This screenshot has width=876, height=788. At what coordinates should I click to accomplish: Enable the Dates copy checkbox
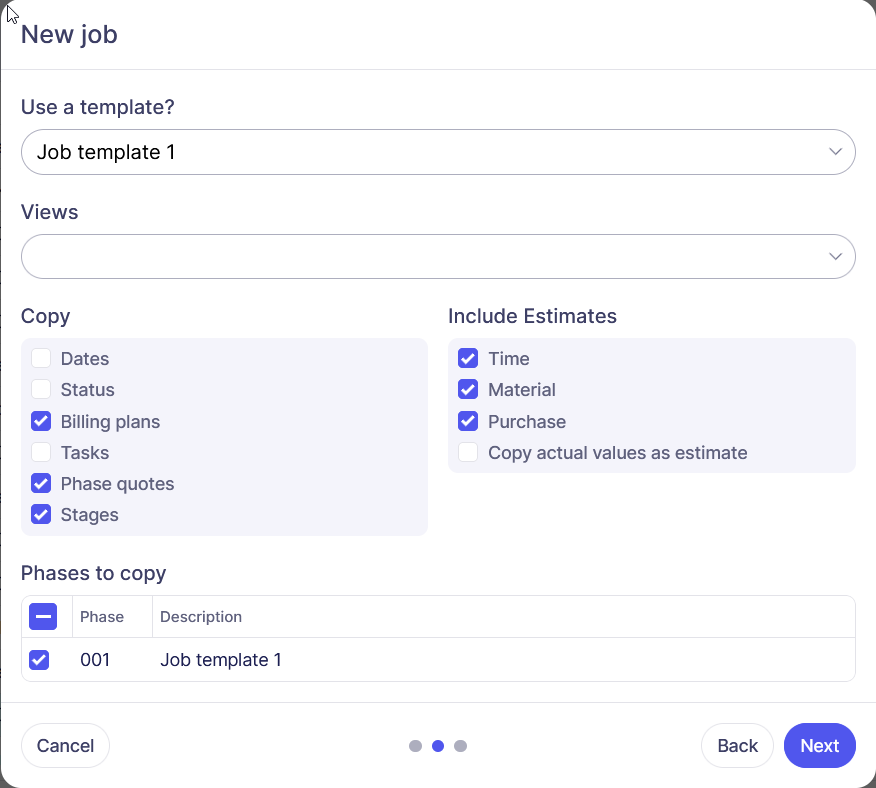(x=41, y=359)
